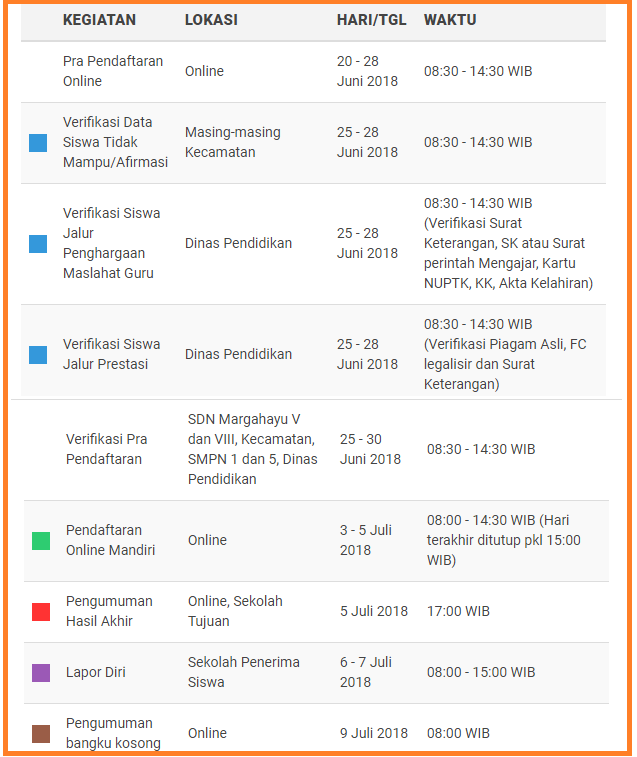637x757 pixels.
Task: Click the Lapor Diri activity name
Action: (x=96, y=672)
